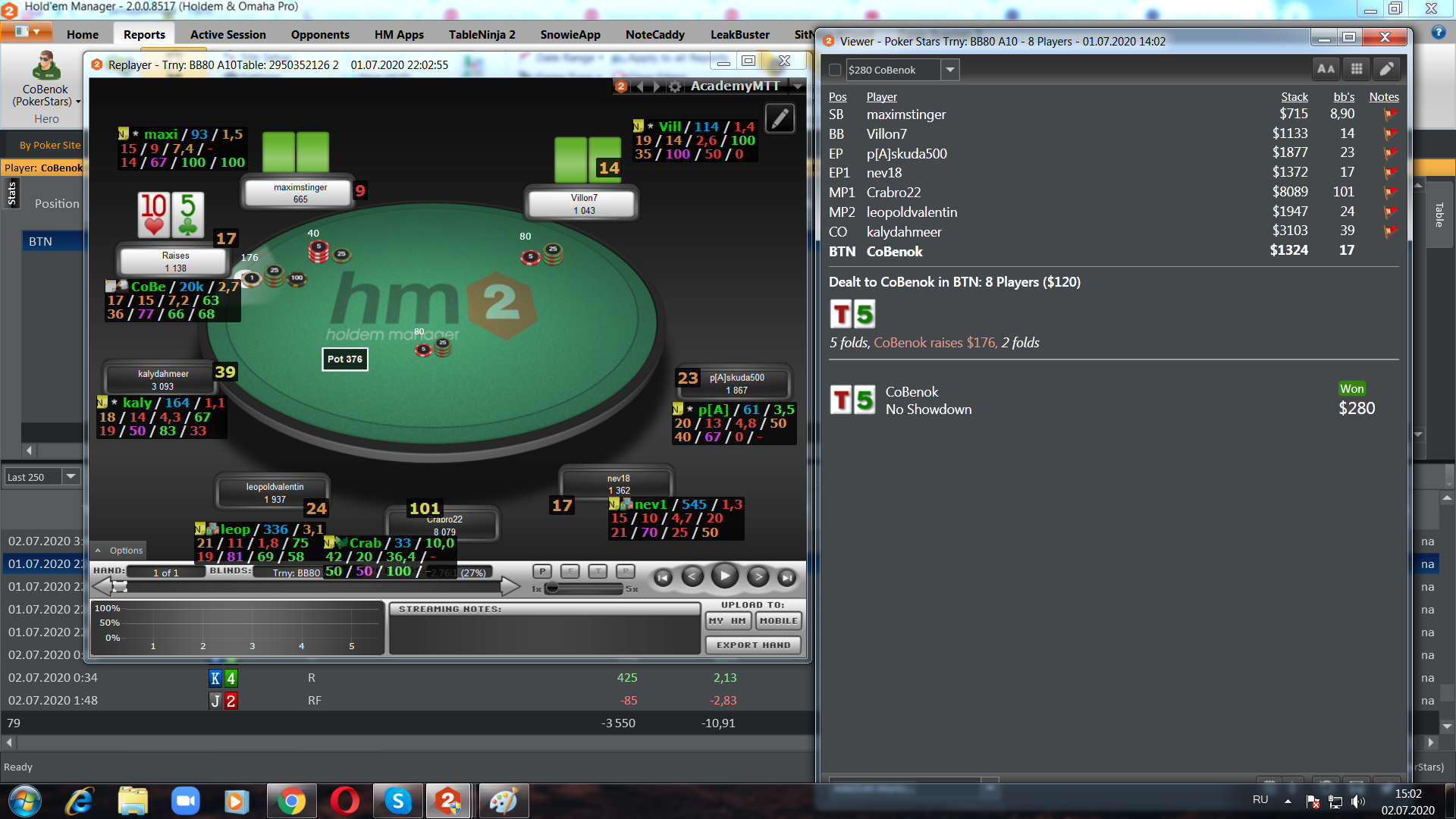Toggle the F flop street button

coord(570,572)
